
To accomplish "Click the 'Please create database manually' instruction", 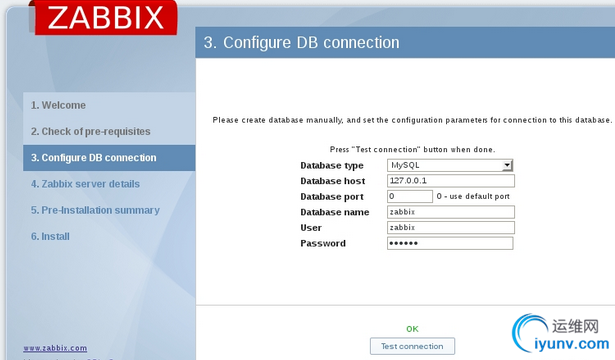I will tap(412, 120).
